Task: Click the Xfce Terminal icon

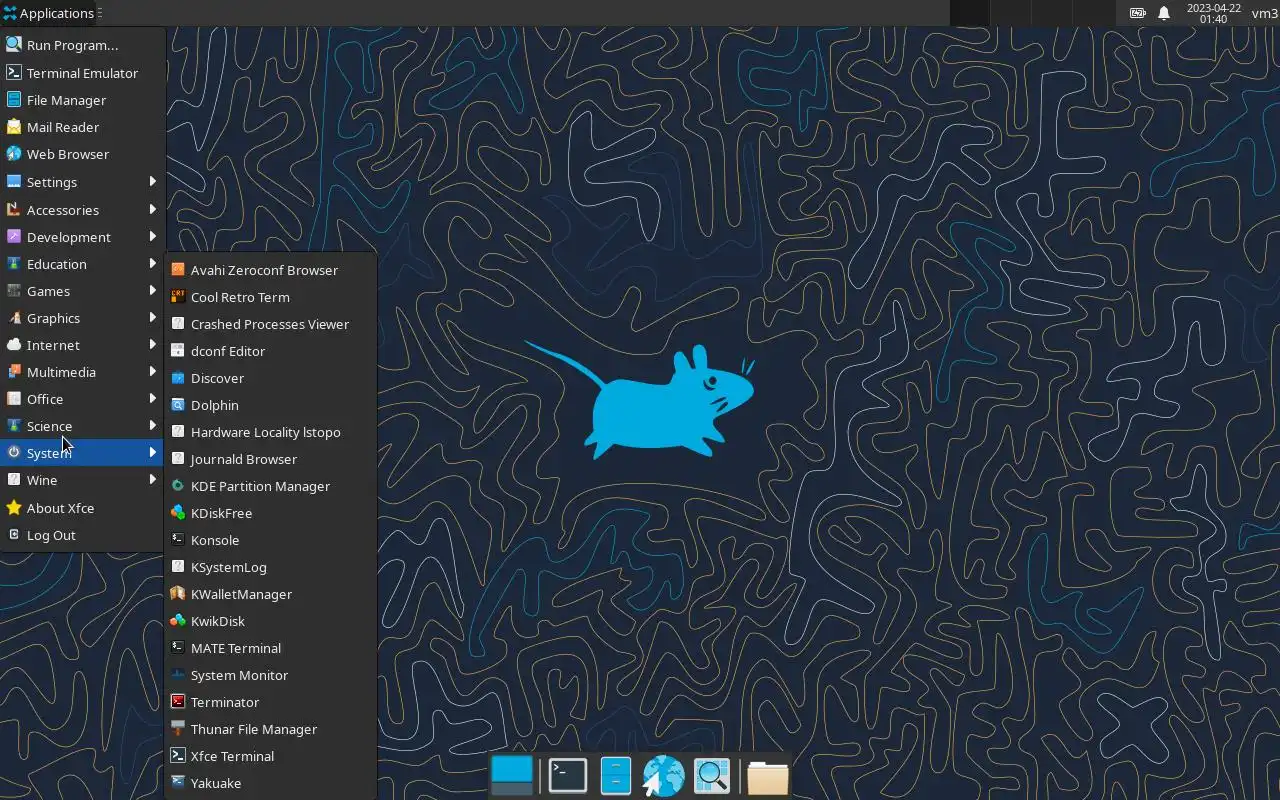Action: 178,756
